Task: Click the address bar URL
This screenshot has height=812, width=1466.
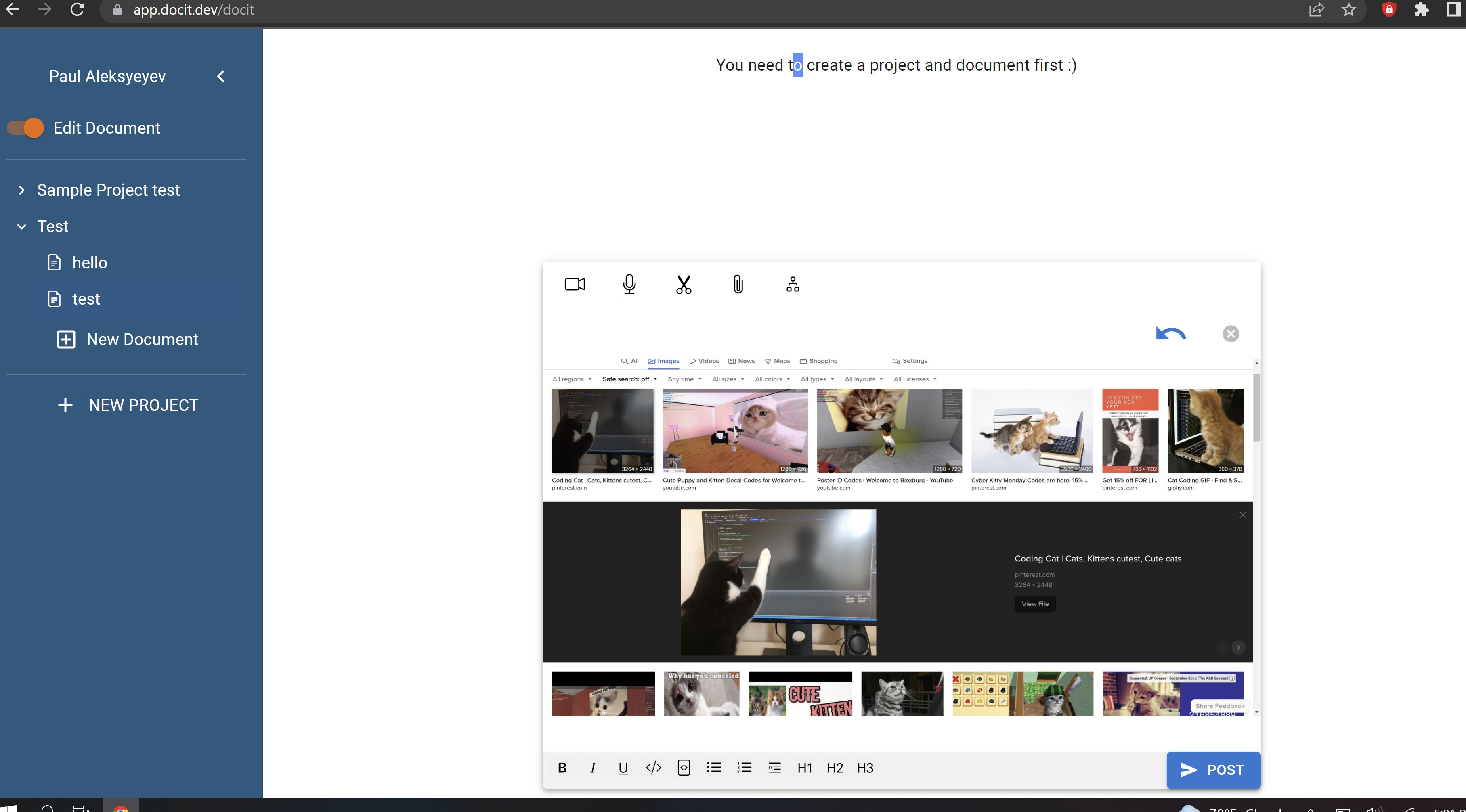Action: pyautogui.click(x=193, y=10)
